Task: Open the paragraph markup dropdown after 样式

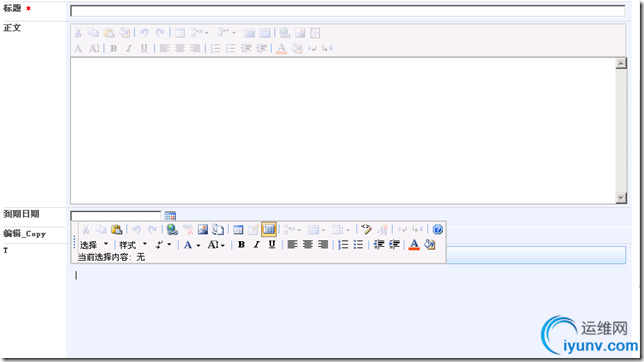Action: pyautogui.click(x=163, y=245)
